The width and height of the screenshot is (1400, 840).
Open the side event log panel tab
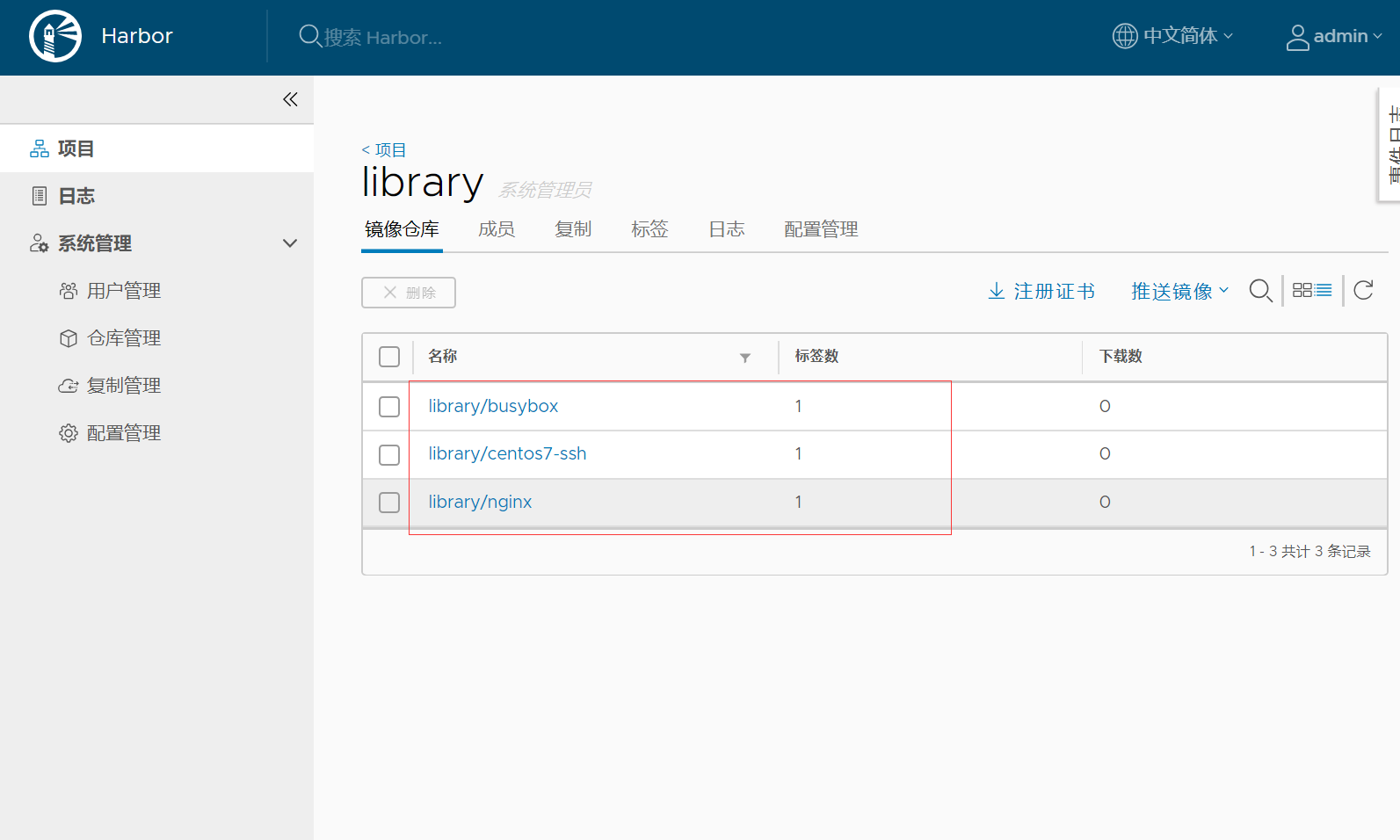(1390, 145)
